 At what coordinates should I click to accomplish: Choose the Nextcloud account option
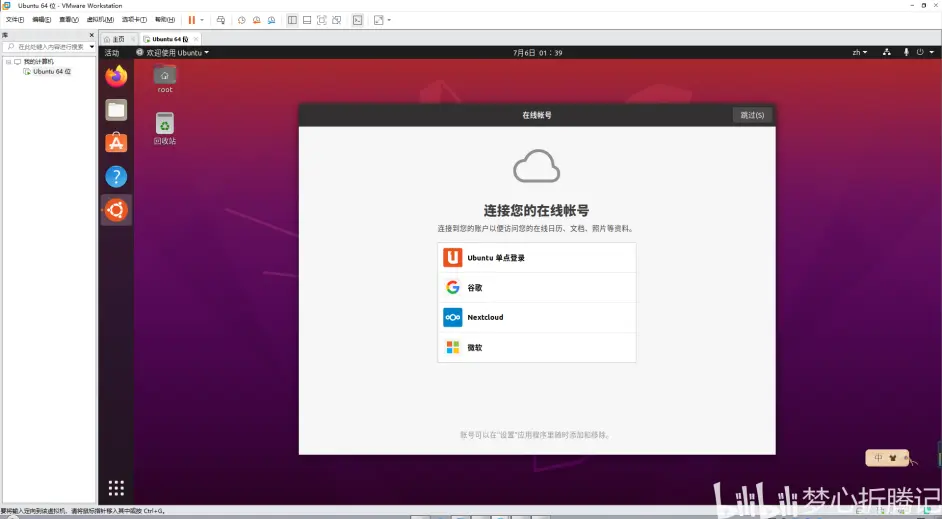click(536, 317)
